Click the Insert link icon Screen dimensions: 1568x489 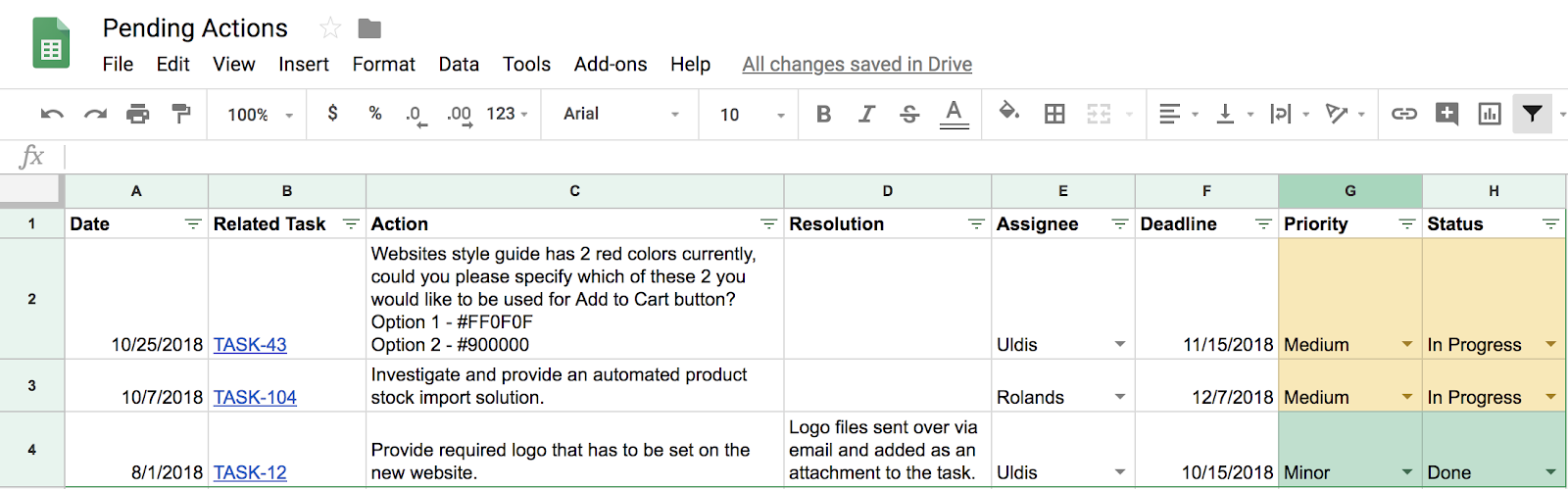coord(1404,115)
